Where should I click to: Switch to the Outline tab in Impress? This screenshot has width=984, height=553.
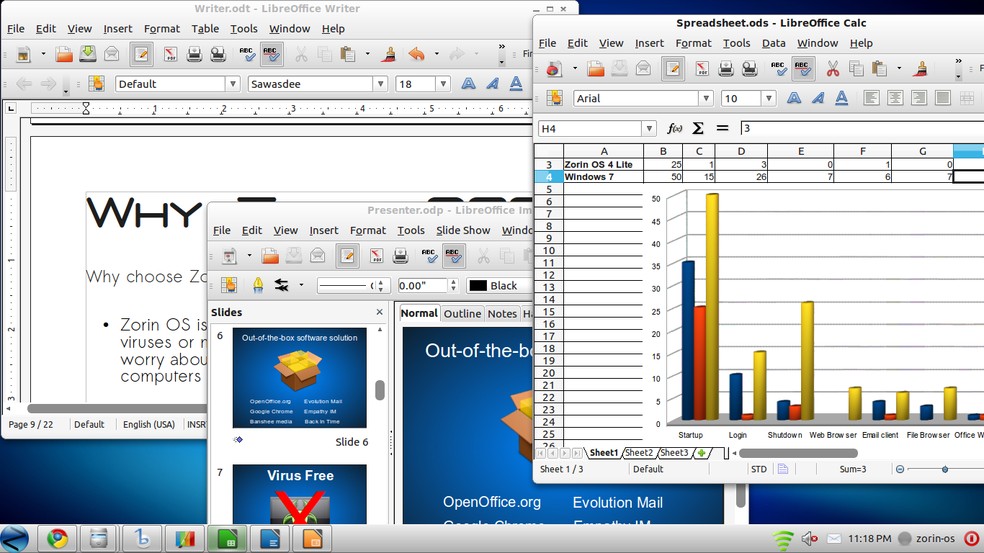(x=462, y=313)
